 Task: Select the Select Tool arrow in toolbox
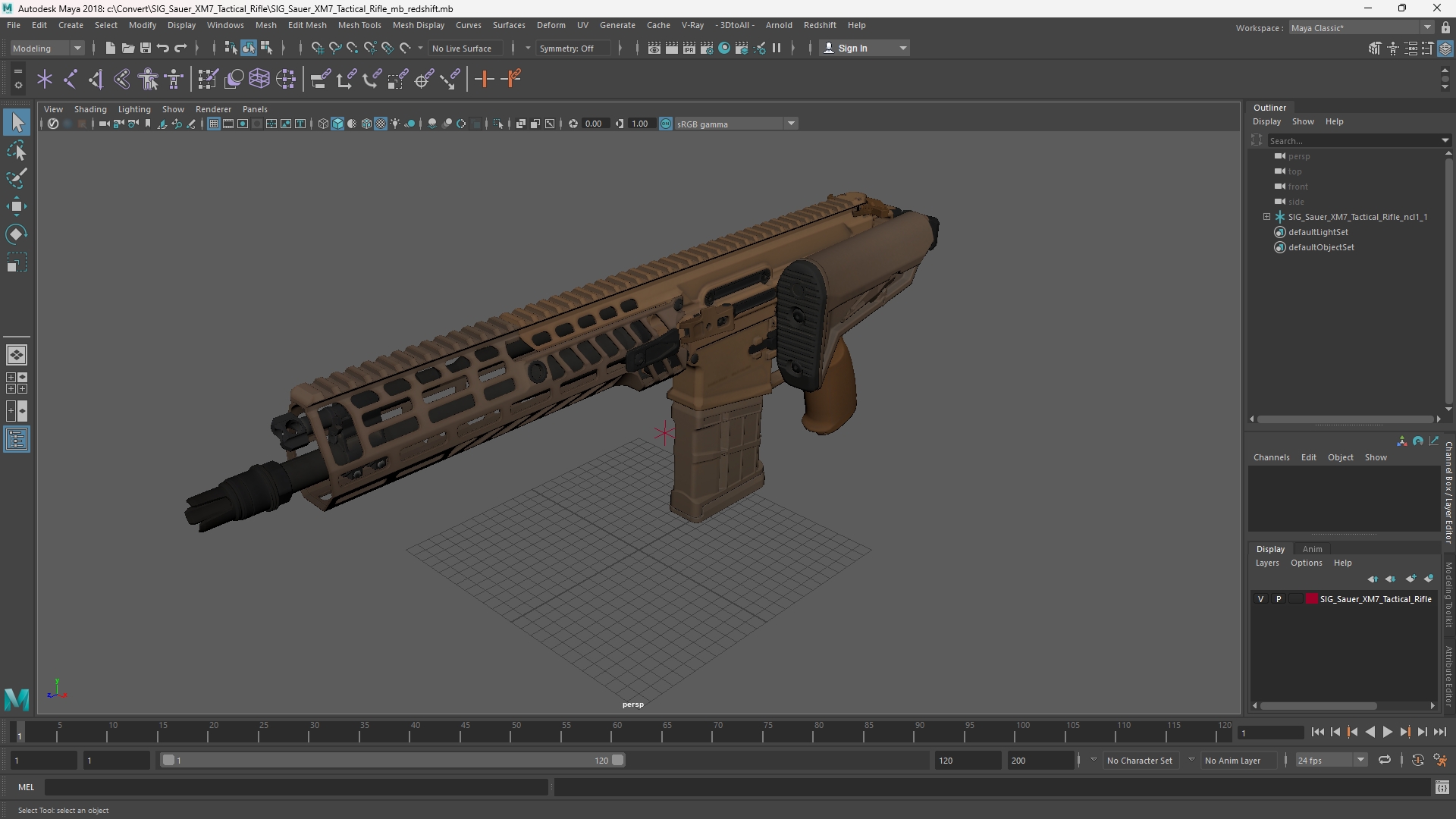coord(17,122)
